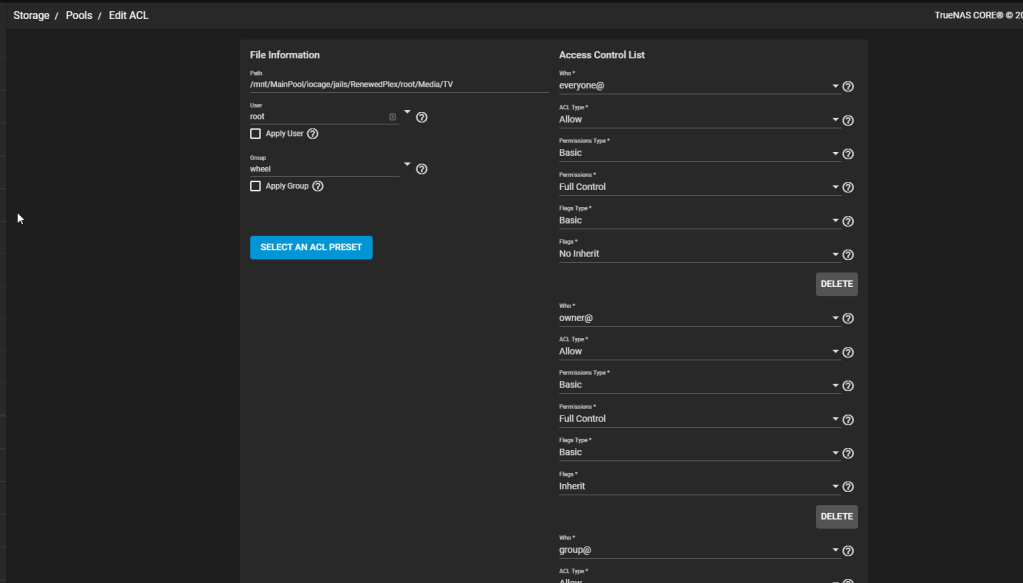This screenshot has width=1023, height=583.
Task: Enable the Apply Group checkbox
Action: tap(256, 186)
